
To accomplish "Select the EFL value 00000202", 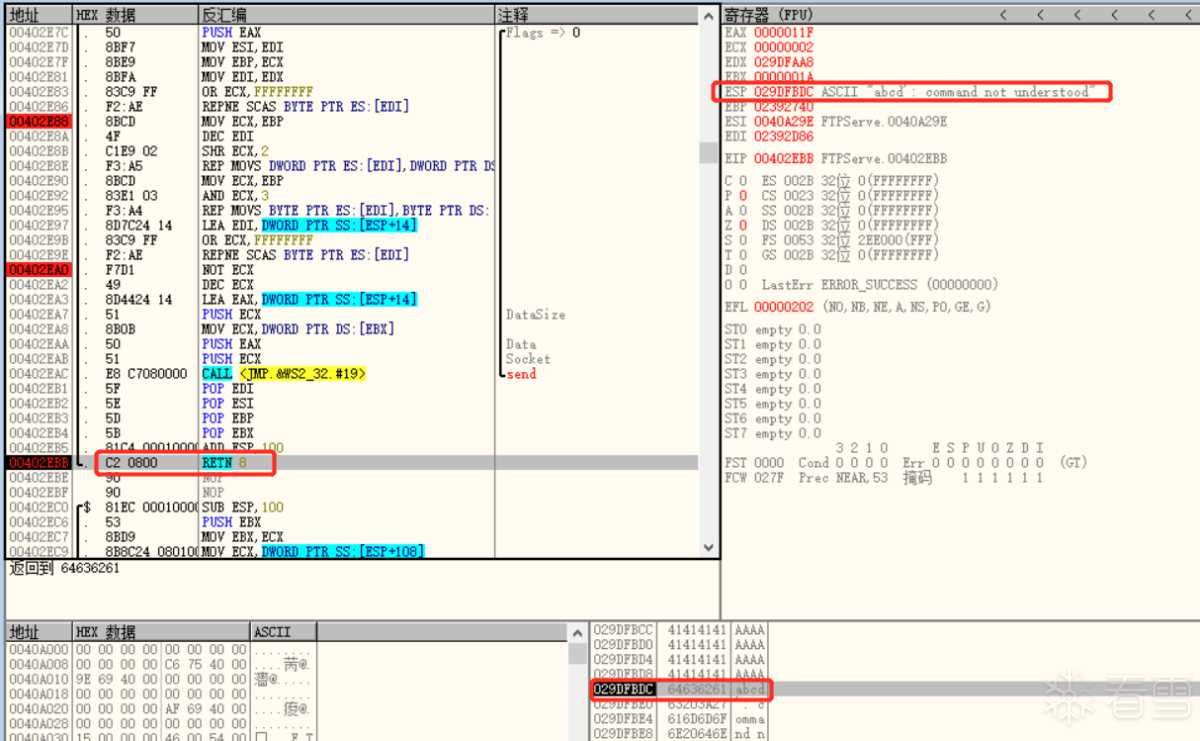I will (x=784, y=307).
